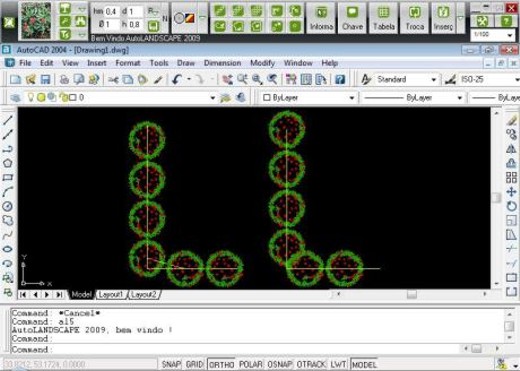Switch to the Layout1 tab

[111, 295]
